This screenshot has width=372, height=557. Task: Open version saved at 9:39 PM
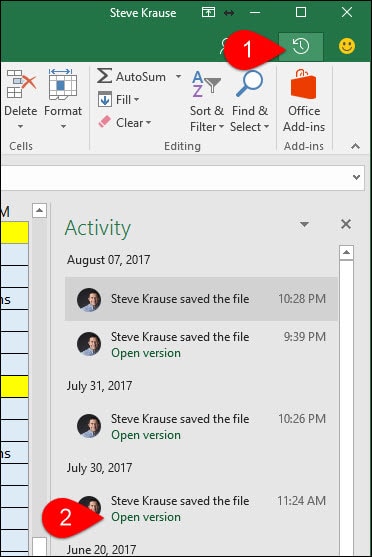pyautogui.click(x=146, y=353)
